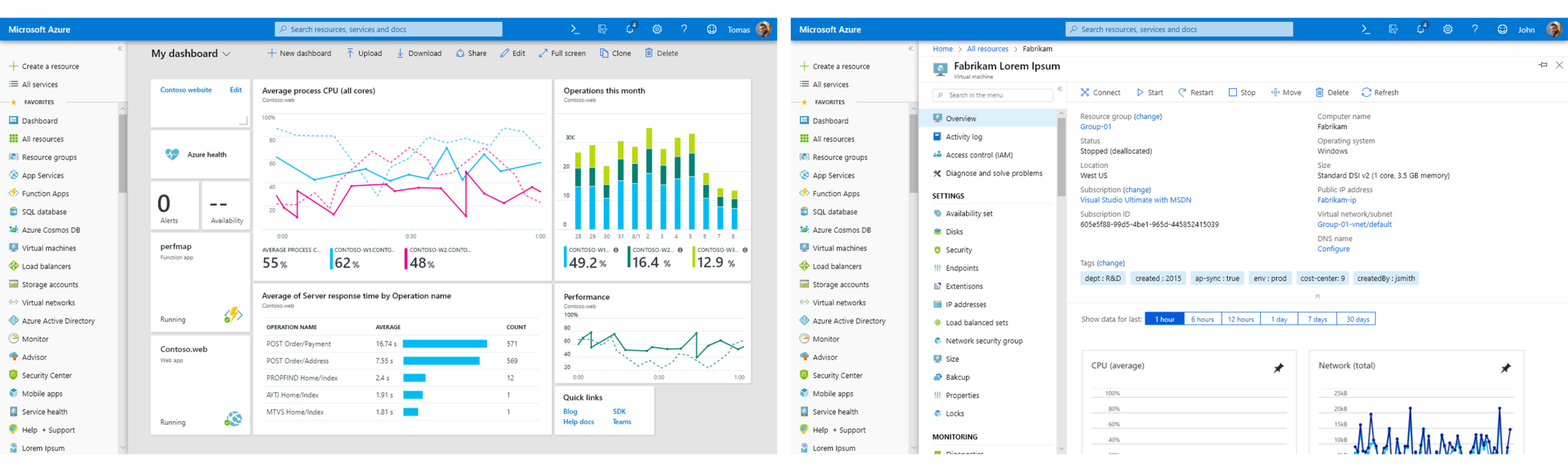Screen dimensions: 1568x472
Task: Open notifications bell in John's window
Action: pos(1421,29)
